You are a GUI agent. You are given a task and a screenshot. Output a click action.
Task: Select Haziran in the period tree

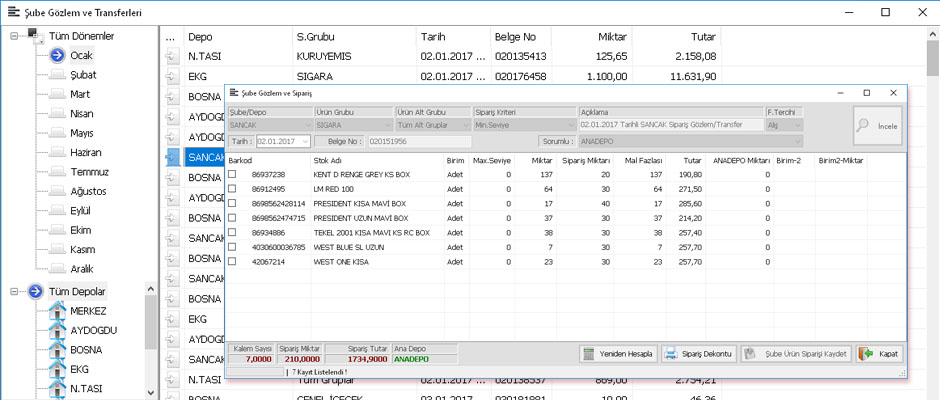(85, 152)
